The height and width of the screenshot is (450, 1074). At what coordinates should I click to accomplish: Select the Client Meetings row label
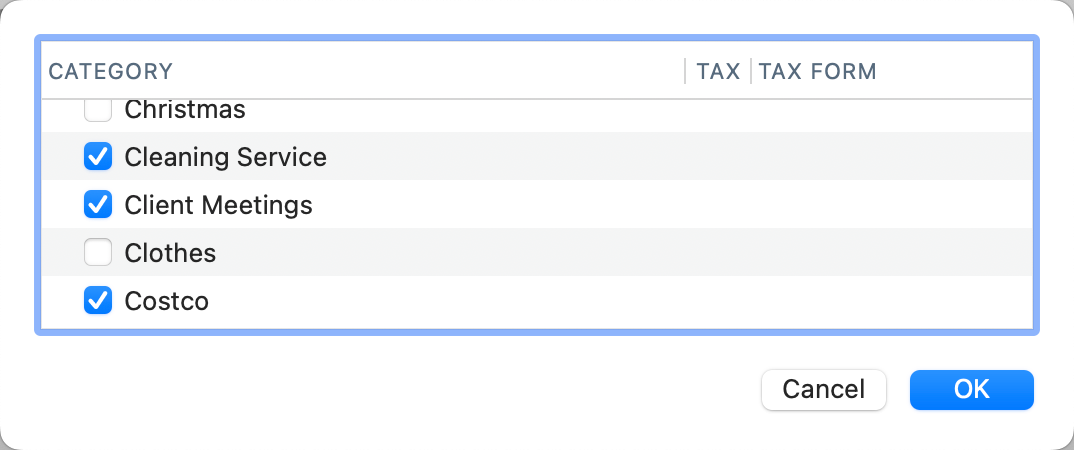pyautogui.click(x=218, y=205)
